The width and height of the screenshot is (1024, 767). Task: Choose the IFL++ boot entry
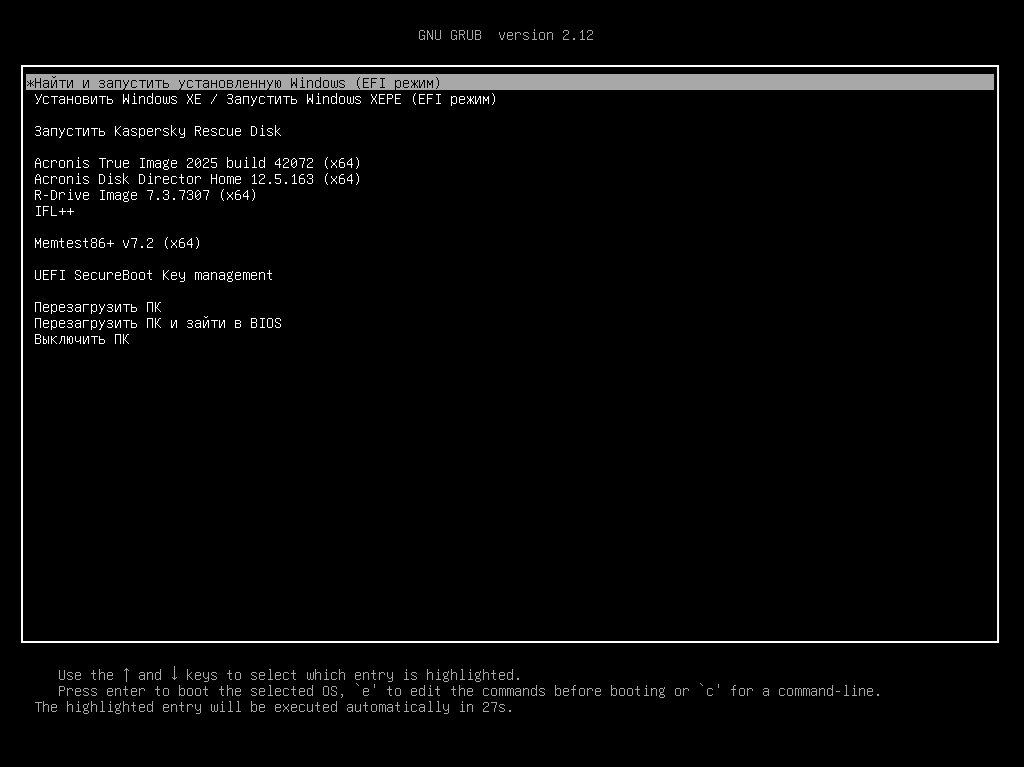tap(54, 211)
